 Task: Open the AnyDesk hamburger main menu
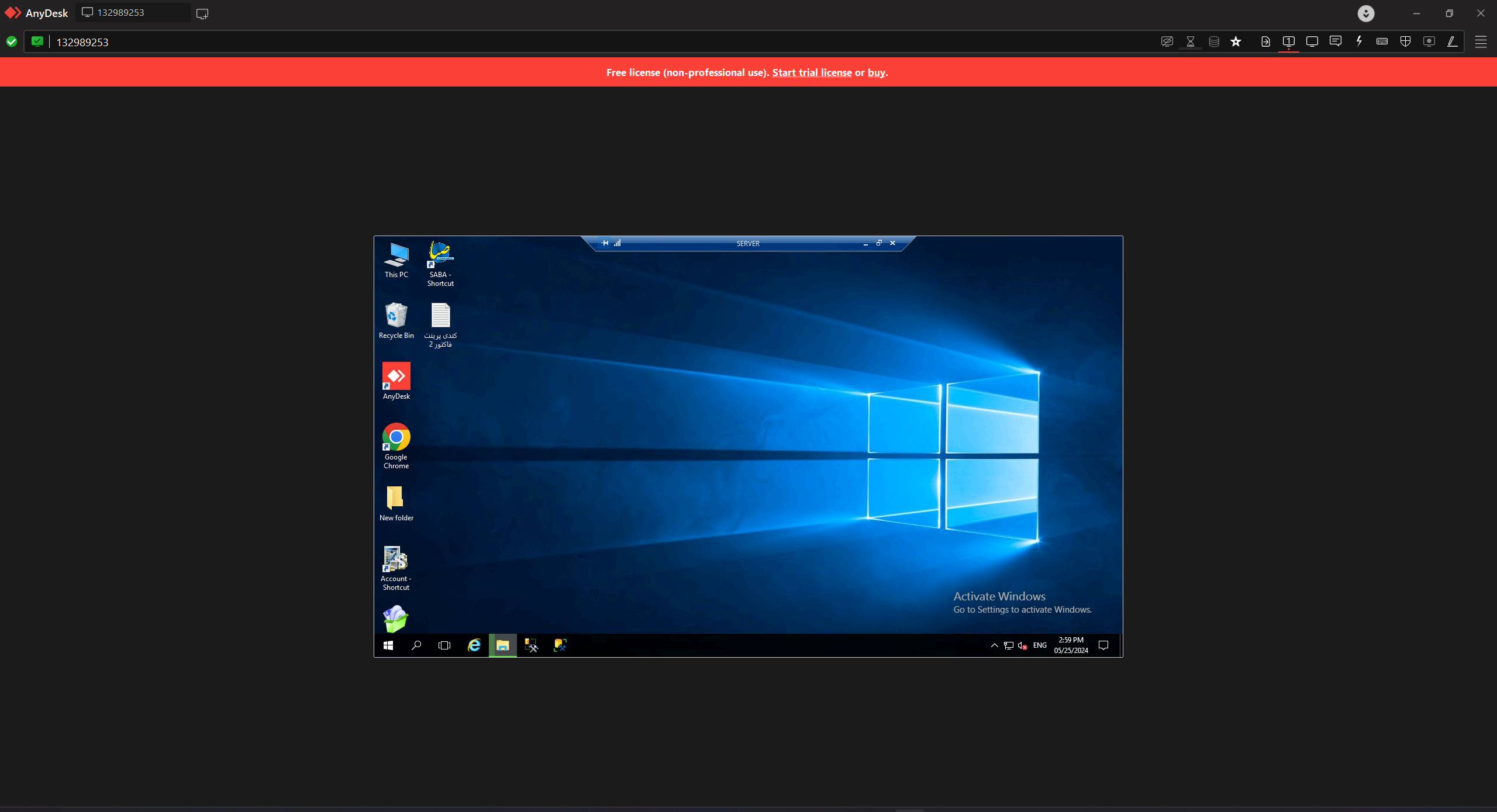pos(1481,42)
